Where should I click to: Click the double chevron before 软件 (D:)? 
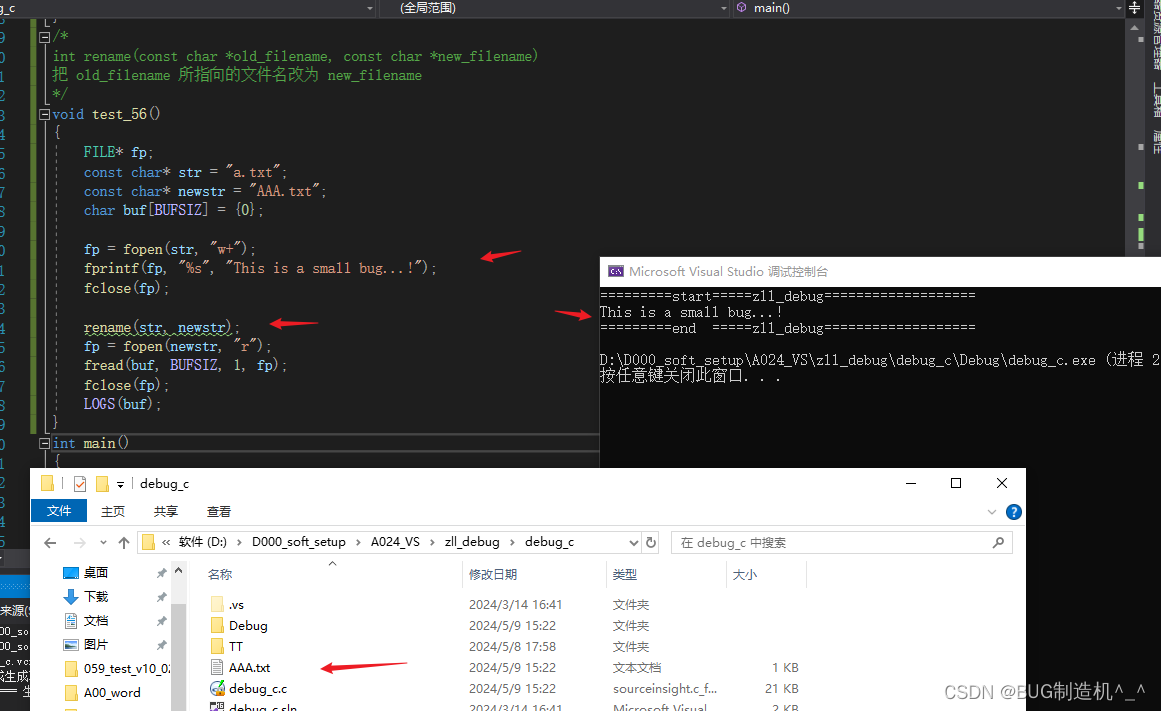166,542
